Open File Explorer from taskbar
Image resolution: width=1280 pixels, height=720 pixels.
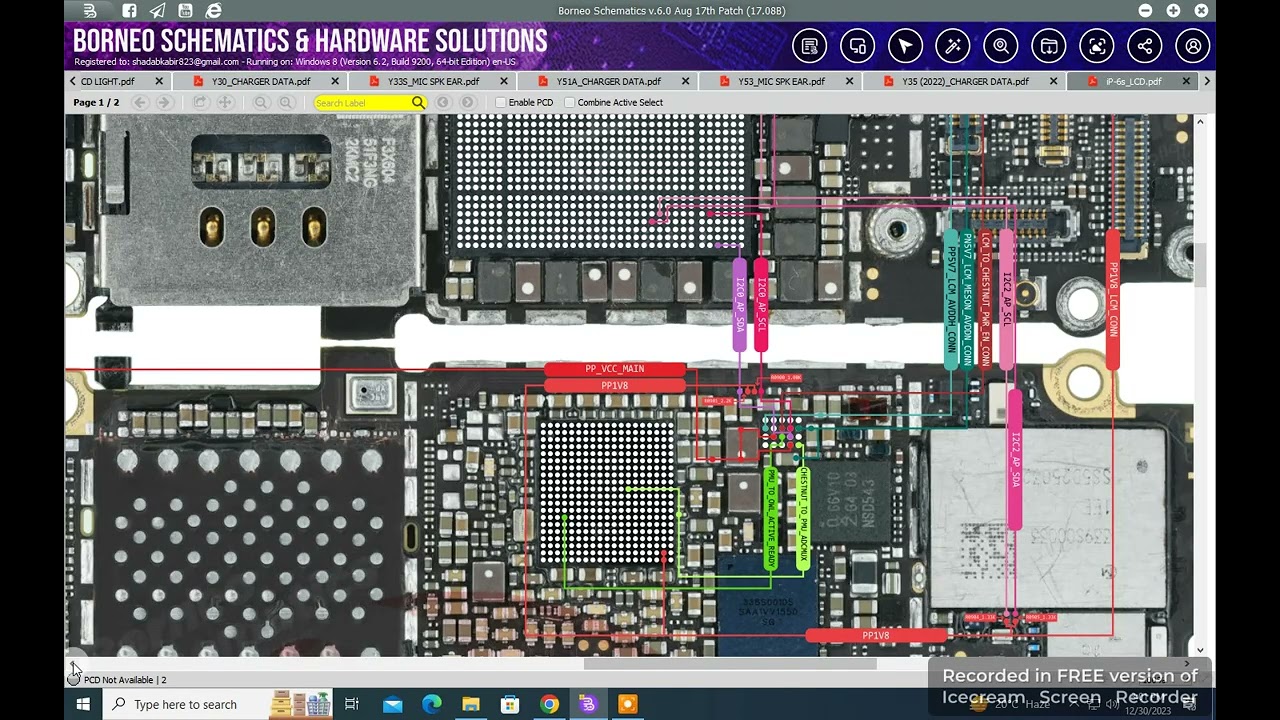click(470, 704)
